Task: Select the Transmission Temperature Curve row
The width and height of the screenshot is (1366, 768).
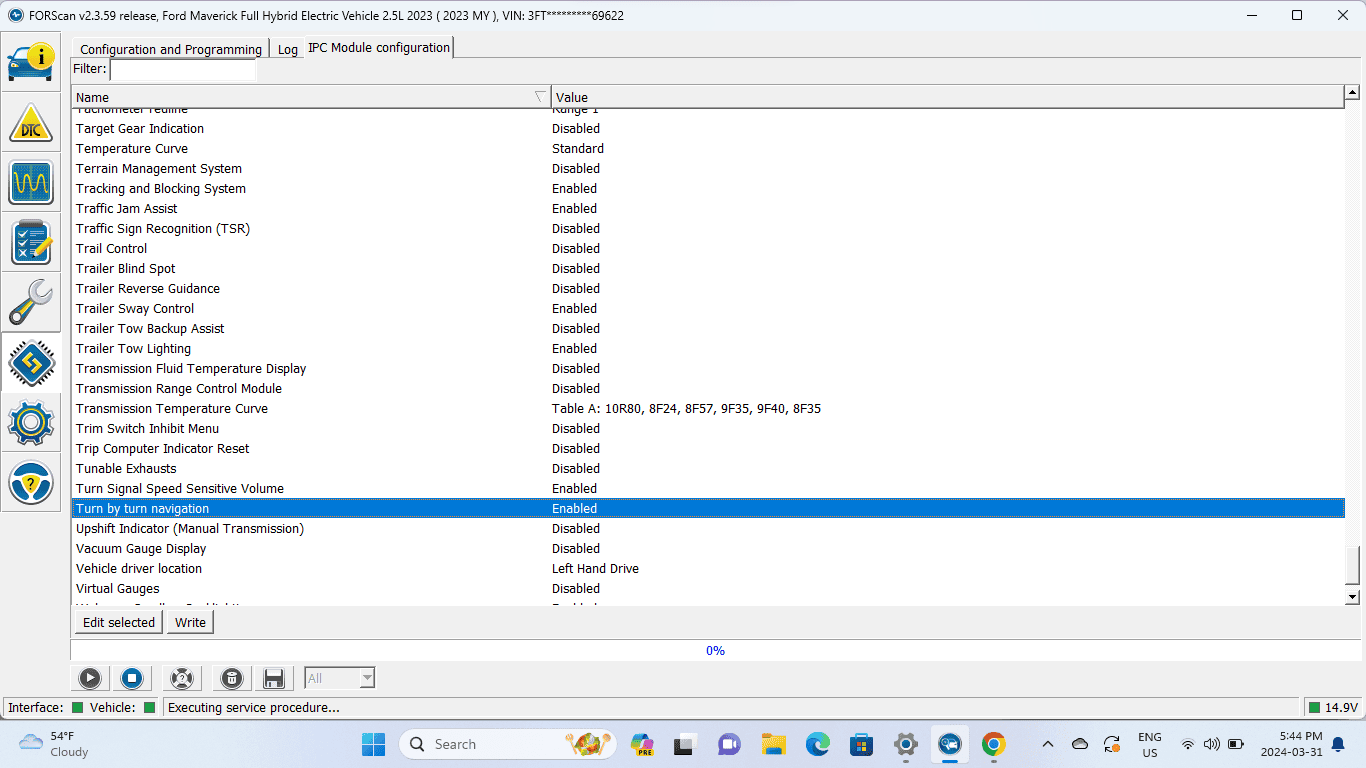Action: (x=708, y=408)
